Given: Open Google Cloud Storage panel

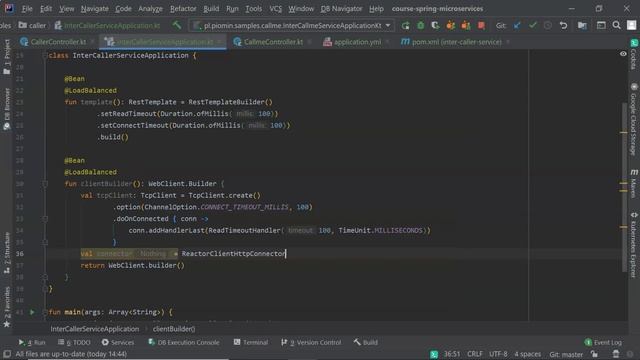Looking at the screenshot, I should pos(634,120).
